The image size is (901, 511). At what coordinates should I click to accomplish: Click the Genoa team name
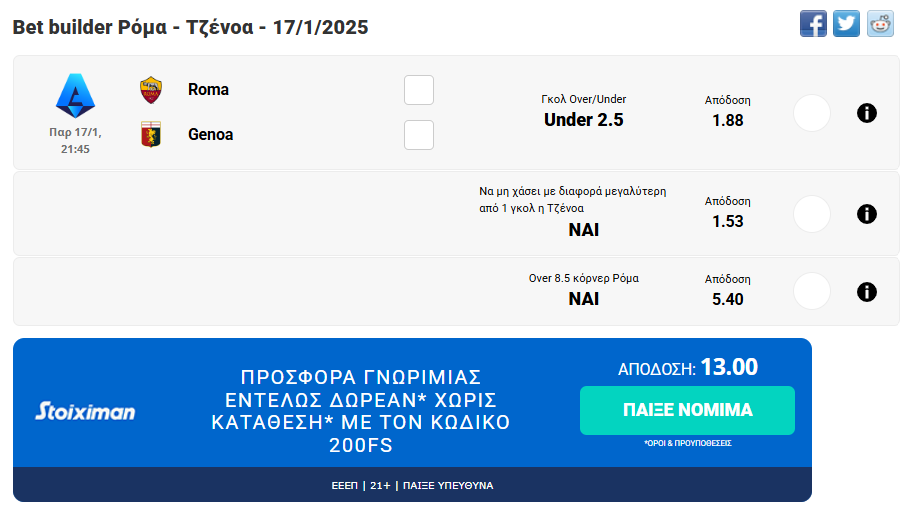coord(210,134)
